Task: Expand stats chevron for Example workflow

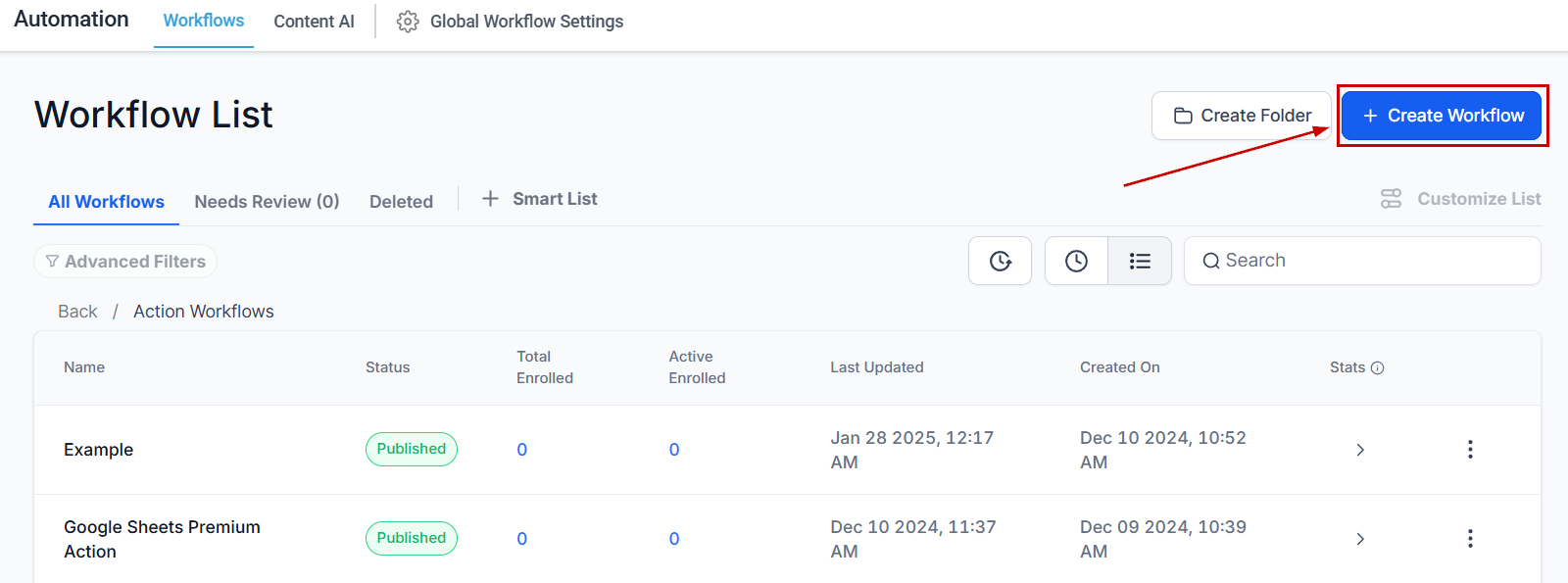Action: [1360, 450]
